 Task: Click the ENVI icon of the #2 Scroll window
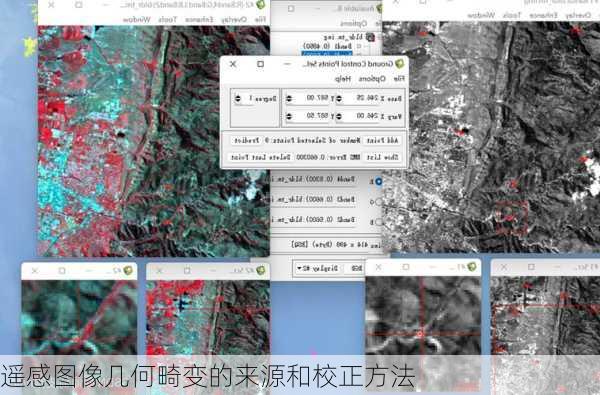(261, 271)
